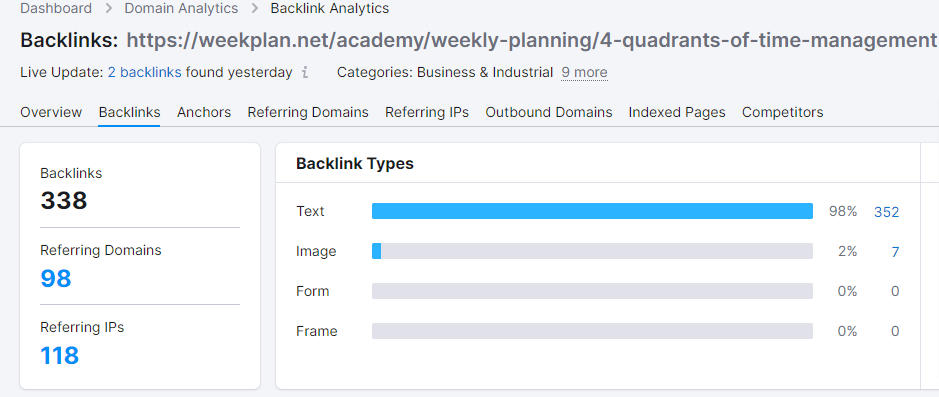The image size is (939, 397).
Task: Click the Image backlink type bar
Action: [592, 251]
